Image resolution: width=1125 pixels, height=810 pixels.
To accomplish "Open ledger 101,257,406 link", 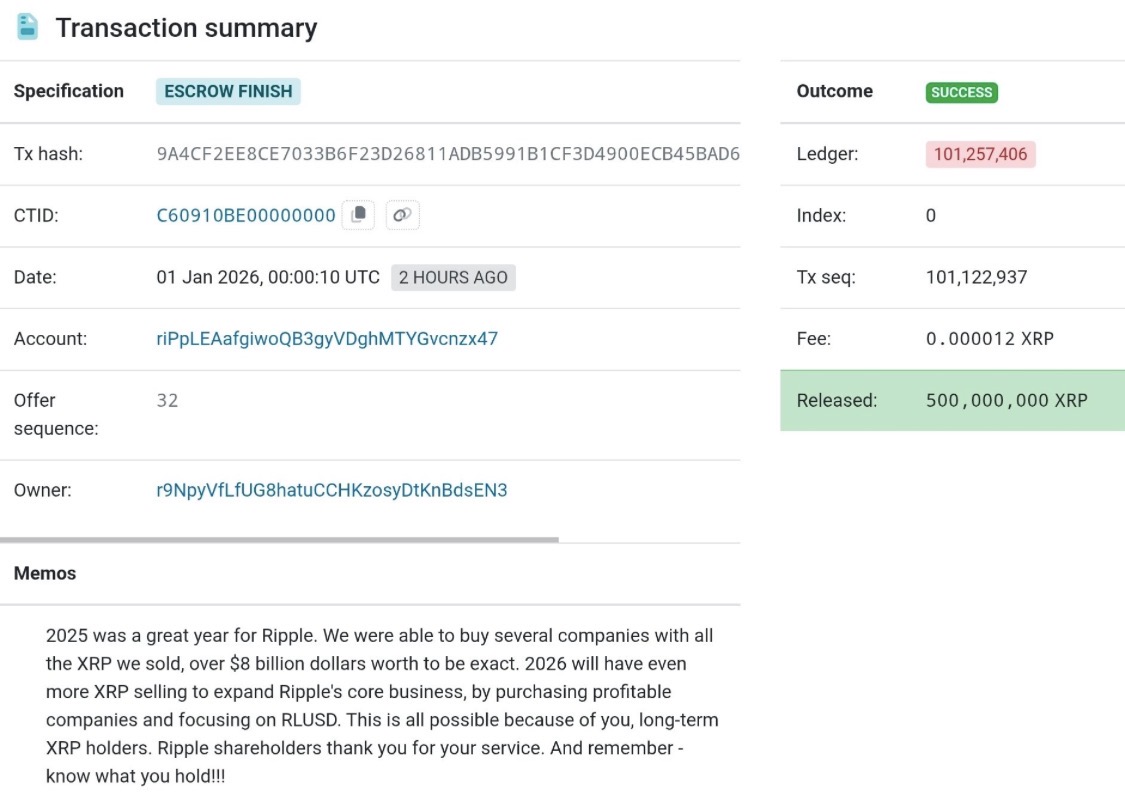I will click(980, 154).
